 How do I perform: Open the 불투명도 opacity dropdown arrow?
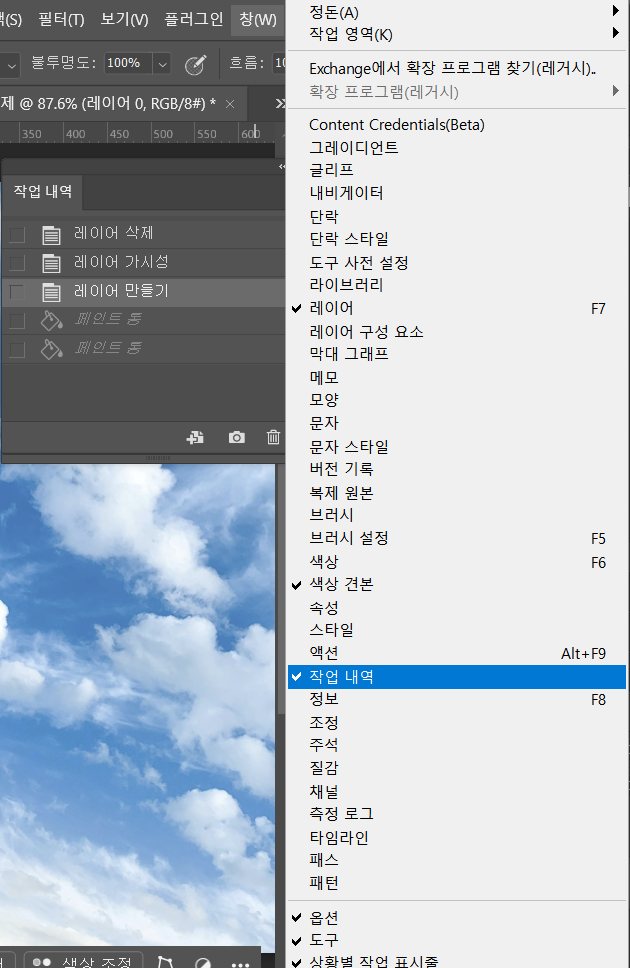click(162, 64)
